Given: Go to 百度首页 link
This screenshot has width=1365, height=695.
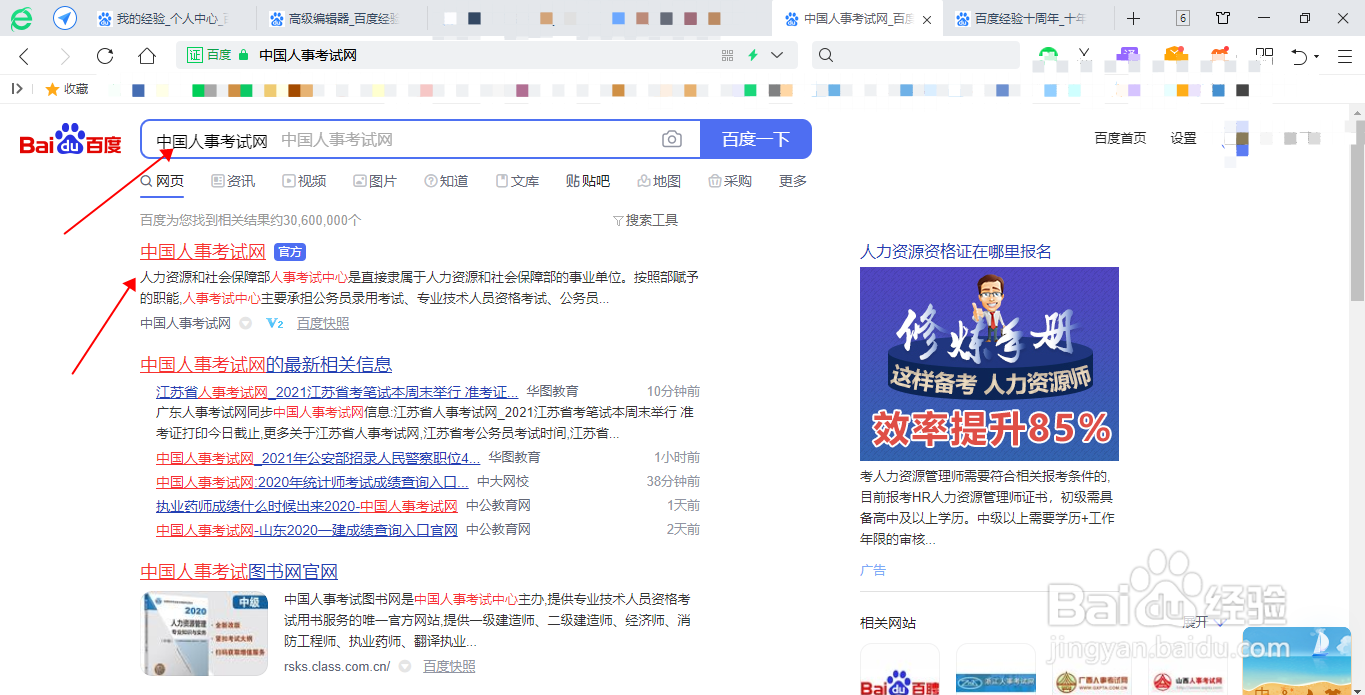Looking at the screenshot, I should point(1120,138).
